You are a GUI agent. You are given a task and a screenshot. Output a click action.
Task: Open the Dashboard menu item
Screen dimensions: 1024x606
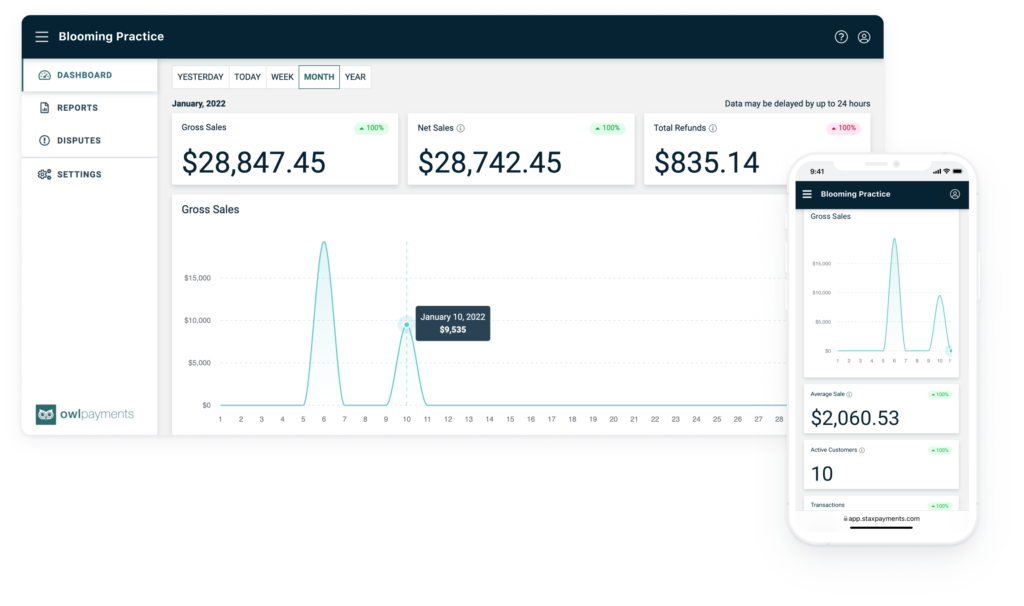pos(90,75)
